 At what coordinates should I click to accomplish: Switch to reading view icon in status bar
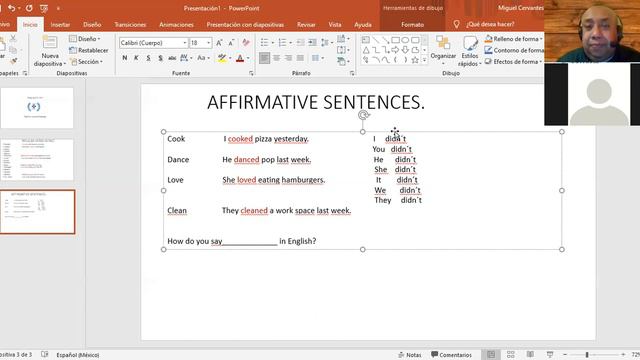pyautogui.click(x=530, y=354)
